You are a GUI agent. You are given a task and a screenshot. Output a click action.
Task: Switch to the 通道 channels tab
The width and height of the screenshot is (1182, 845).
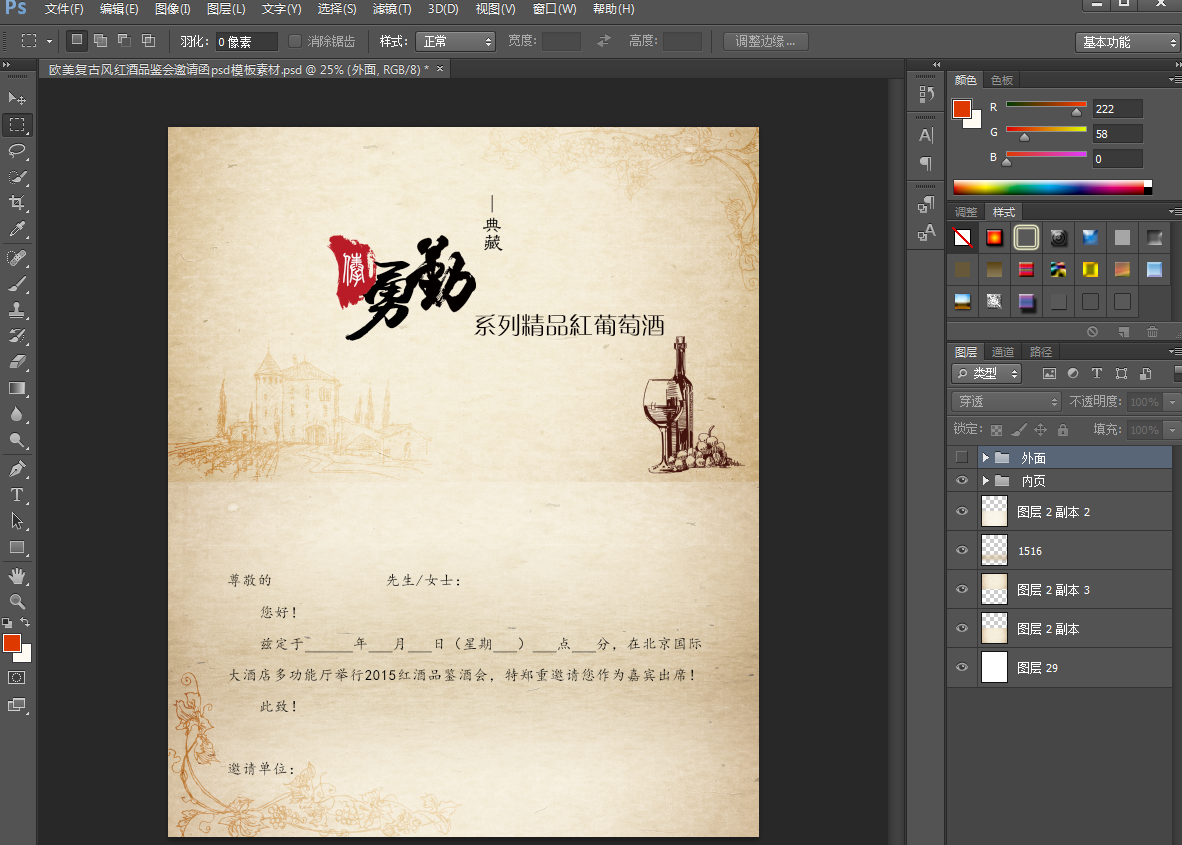click(1003, 352)
